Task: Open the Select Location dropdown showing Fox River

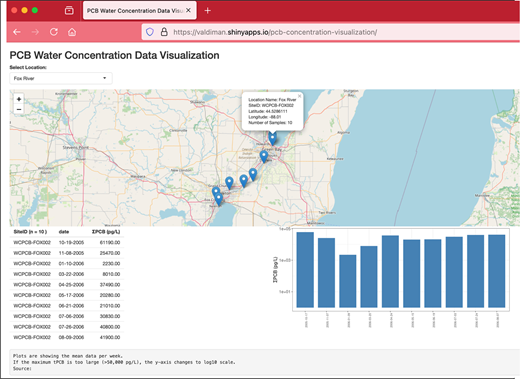Action: [x=61, y=78]
